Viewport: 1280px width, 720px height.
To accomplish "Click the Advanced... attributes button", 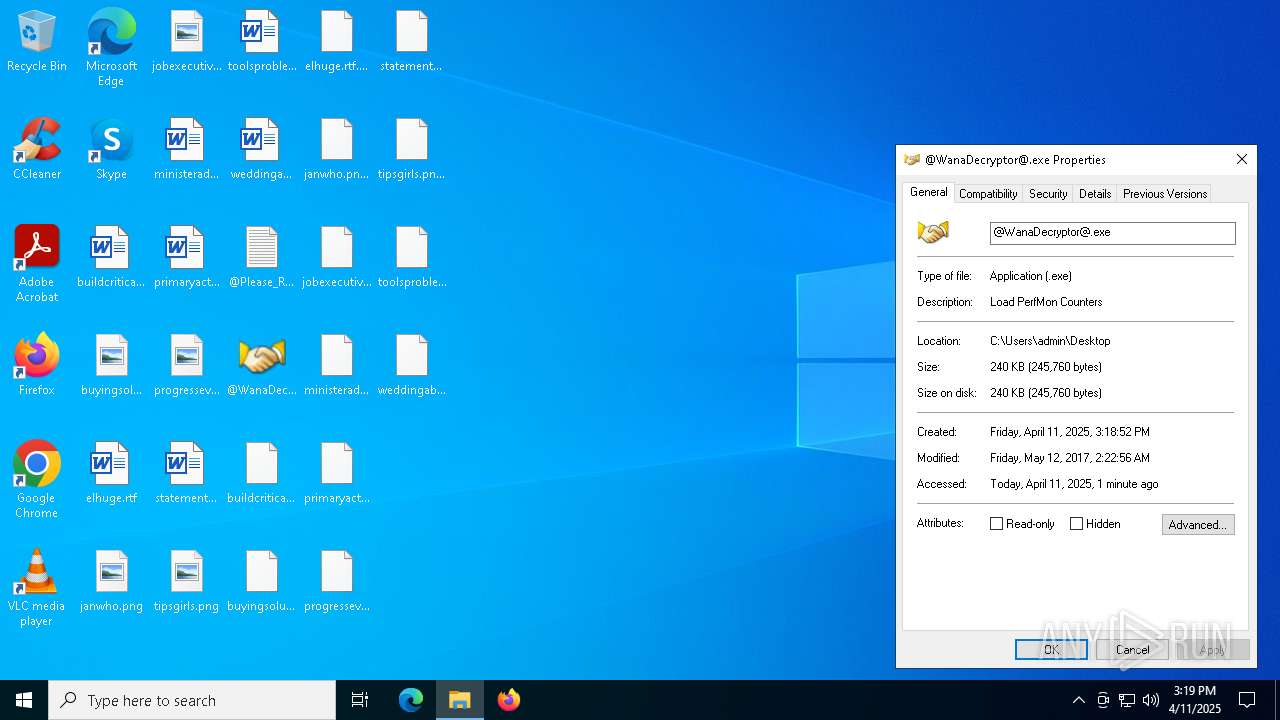I will tap(1198, 525).
